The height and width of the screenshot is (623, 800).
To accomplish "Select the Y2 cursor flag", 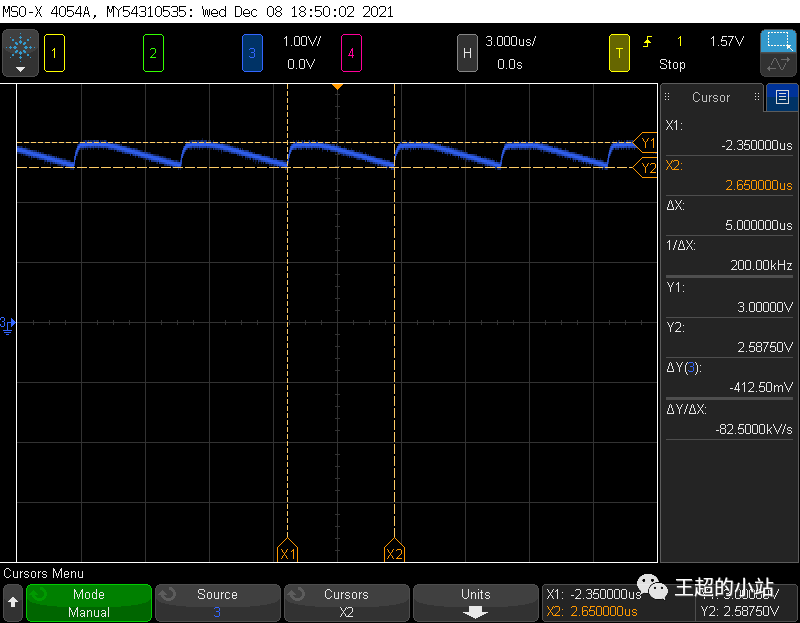I will pos(645,167).
